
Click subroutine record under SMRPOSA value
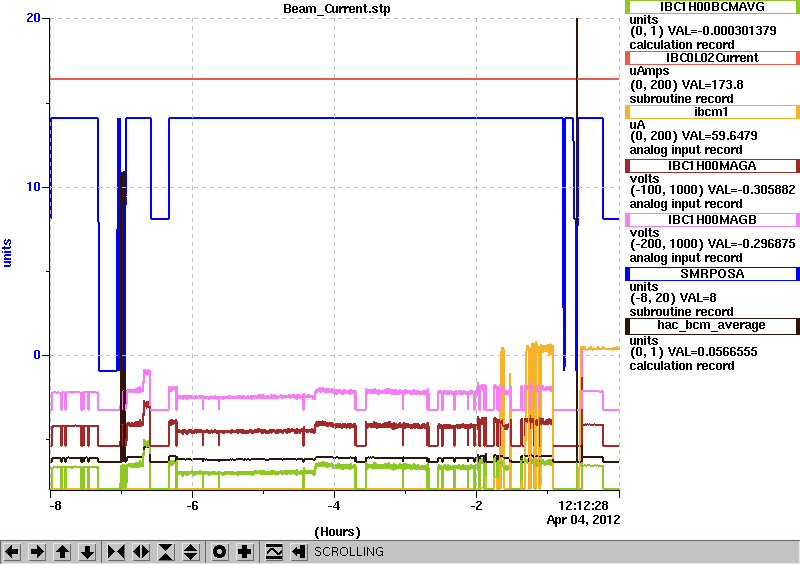(x=681, y=312)
